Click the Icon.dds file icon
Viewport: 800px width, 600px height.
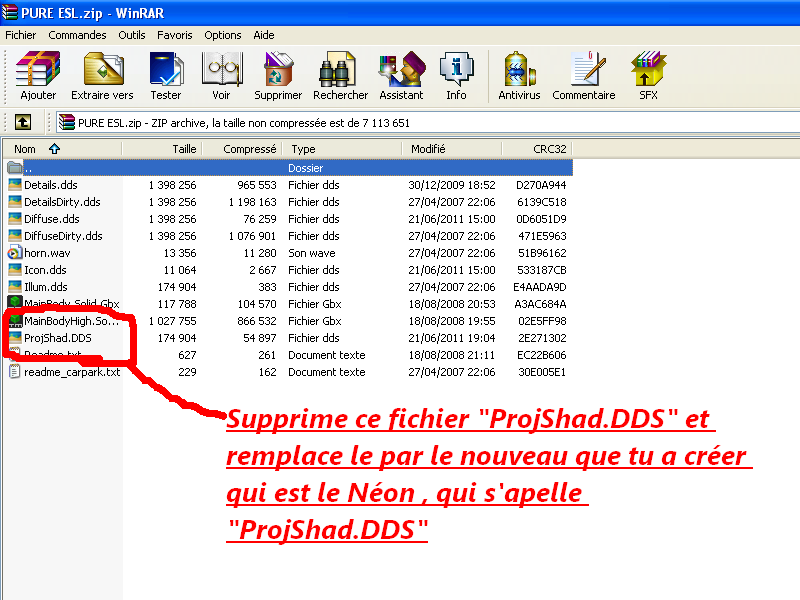point(15,270)
